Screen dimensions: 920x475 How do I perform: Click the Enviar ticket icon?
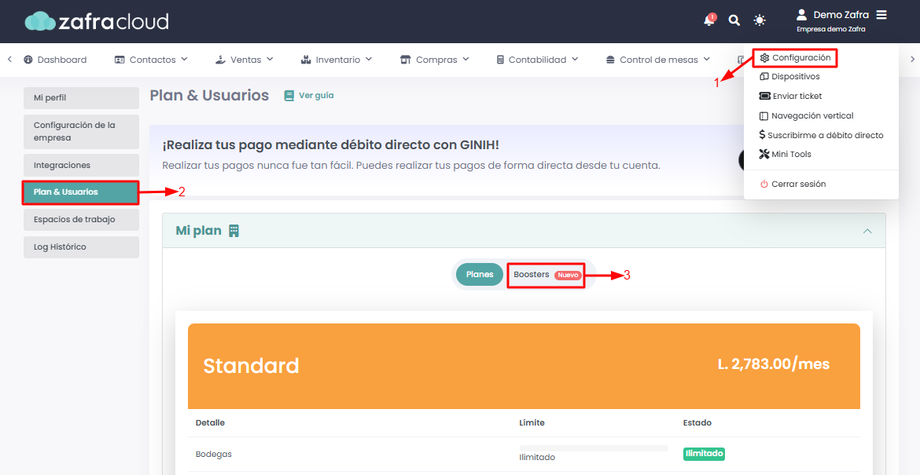pos(765,96)
